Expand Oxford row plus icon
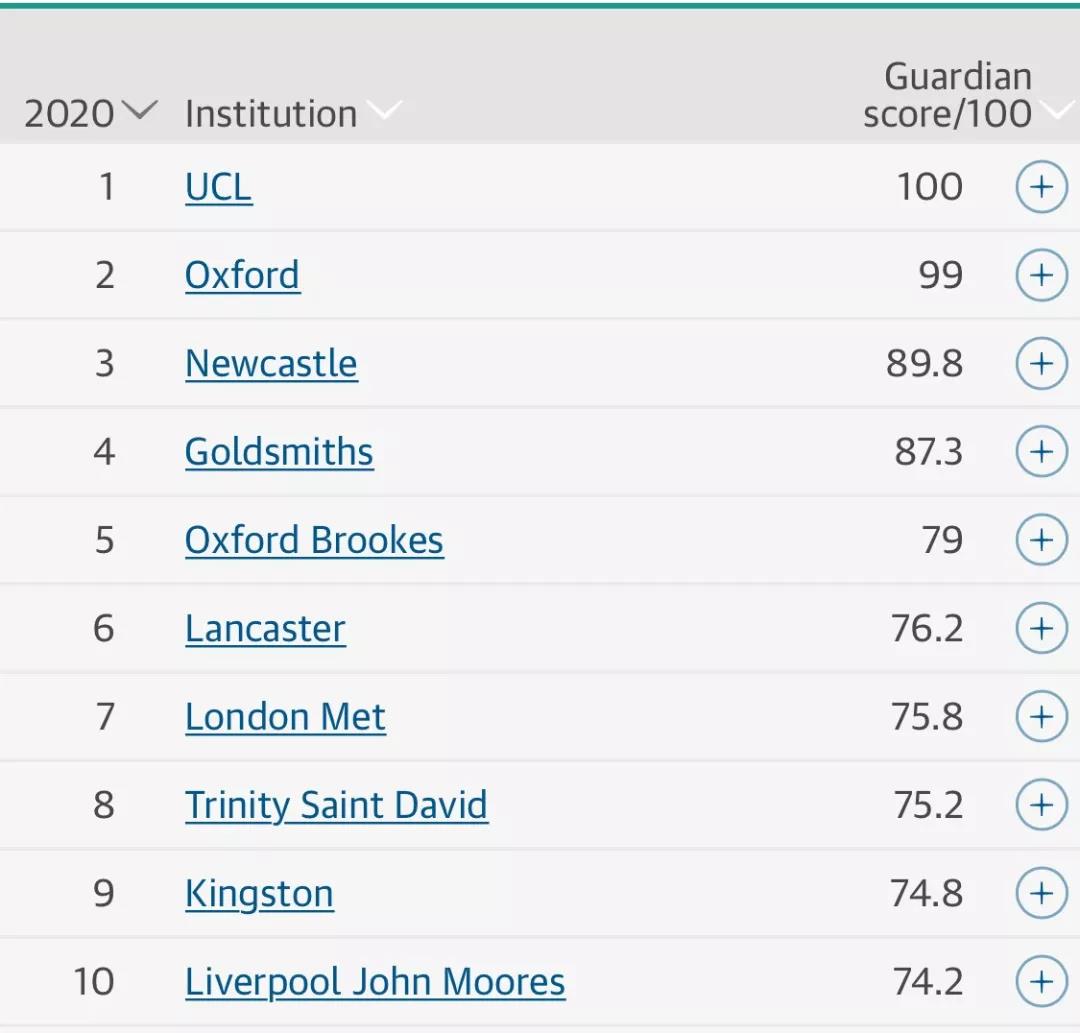The height and width of the screenshot is (1033, 1080). tap(1041, 275)
